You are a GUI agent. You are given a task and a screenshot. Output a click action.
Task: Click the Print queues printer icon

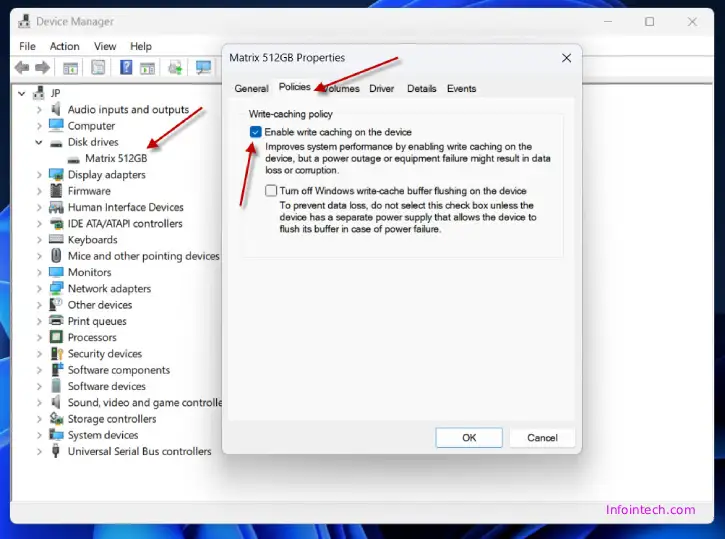pos(56,320)
